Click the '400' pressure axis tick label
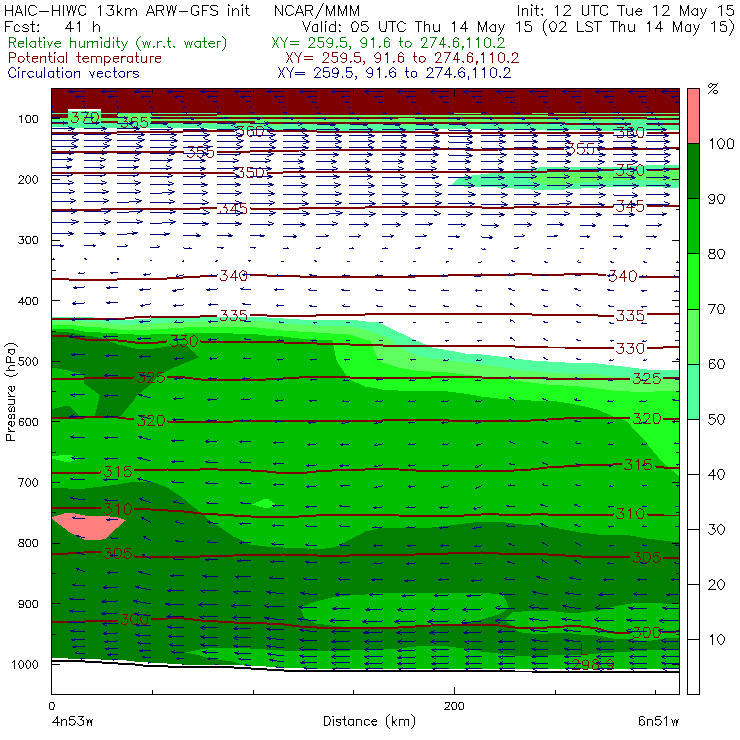Image resolution: width=740 pixels, height=740 pixels. coord(28,301)
